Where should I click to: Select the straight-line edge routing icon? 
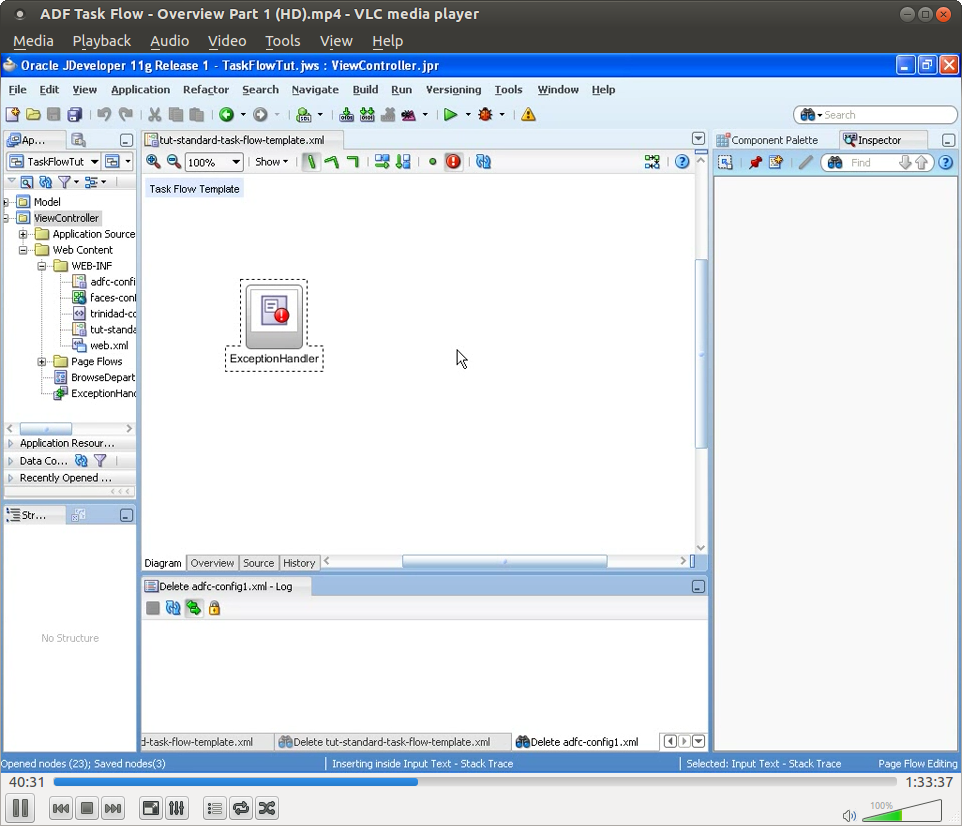click(x=310, y=161)
